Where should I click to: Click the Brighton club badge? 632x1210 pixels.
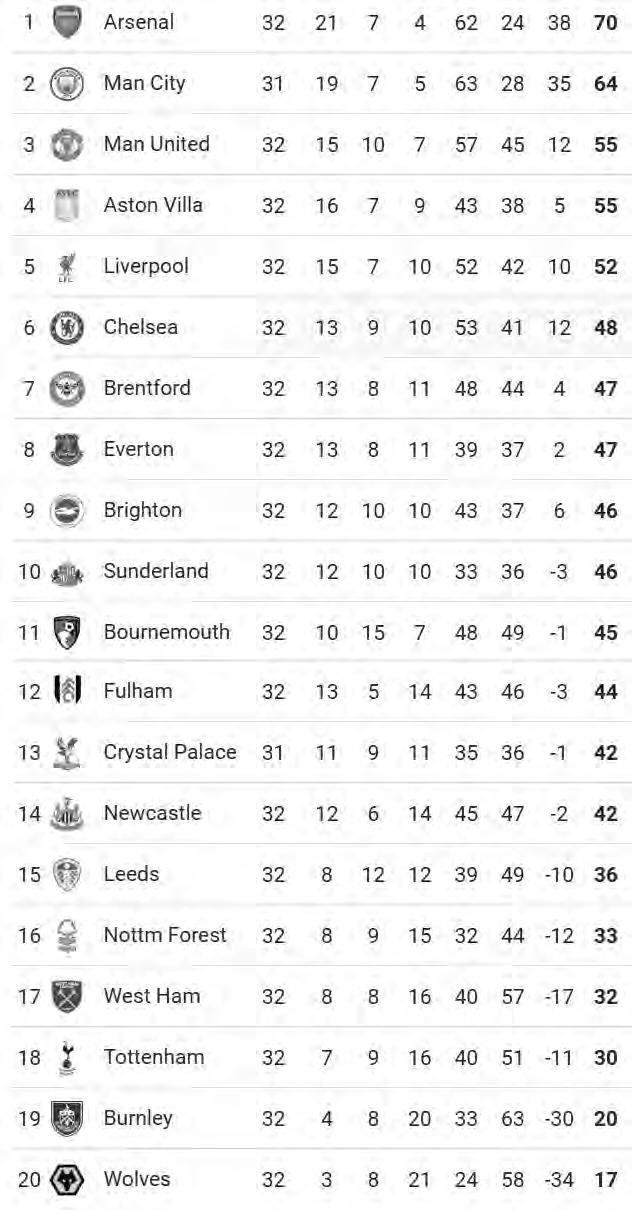67,510
